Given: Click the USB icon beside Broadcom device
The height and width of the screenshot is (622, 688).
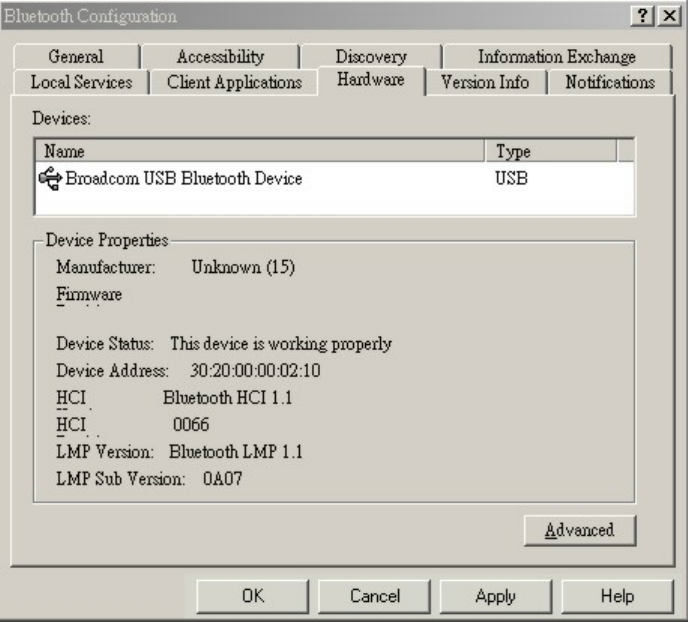Looking at the screenshot, I should pos(50,179).
